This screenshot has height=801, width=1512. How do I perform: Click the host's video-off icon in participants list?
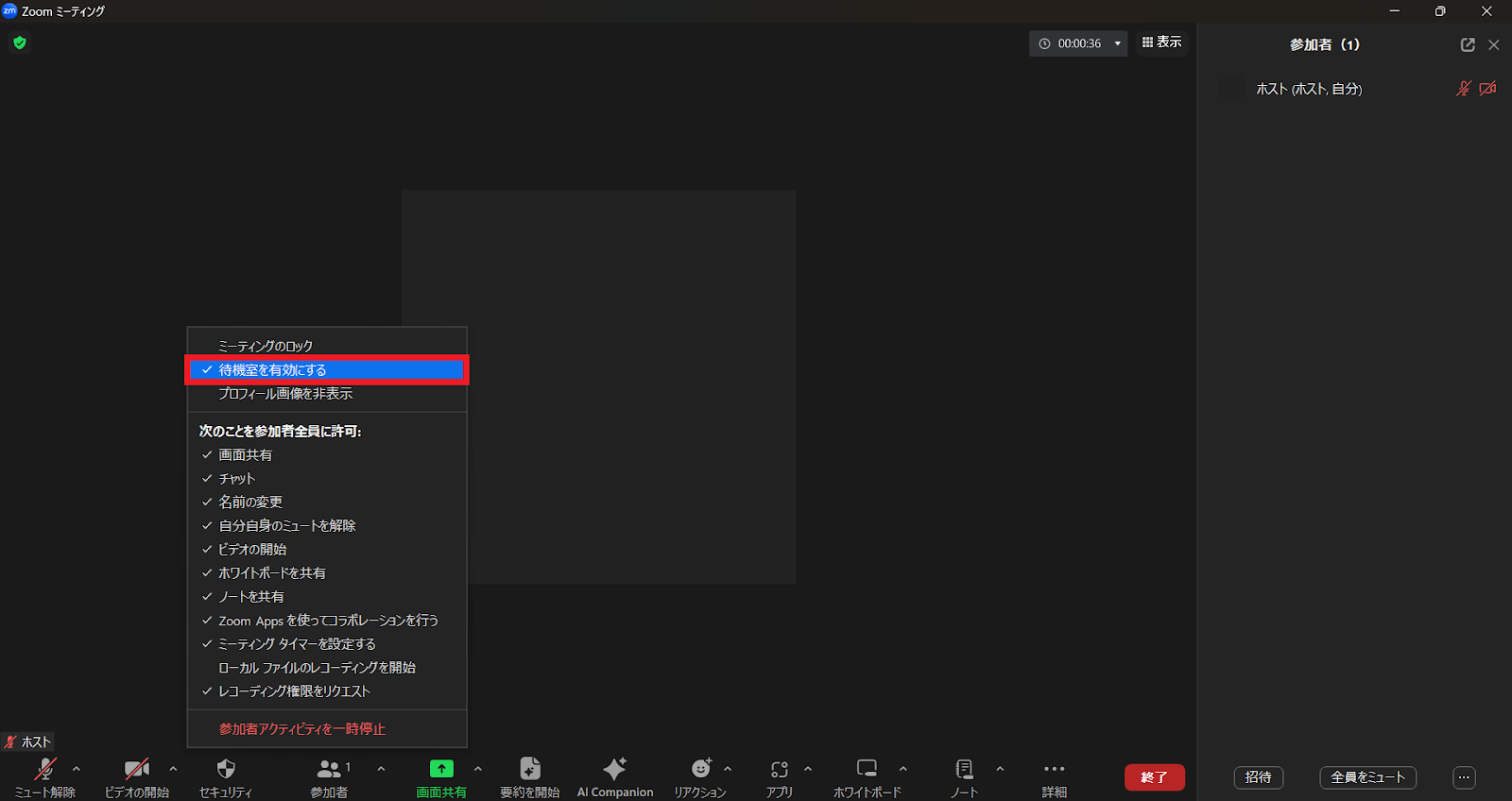(1487, 89)
